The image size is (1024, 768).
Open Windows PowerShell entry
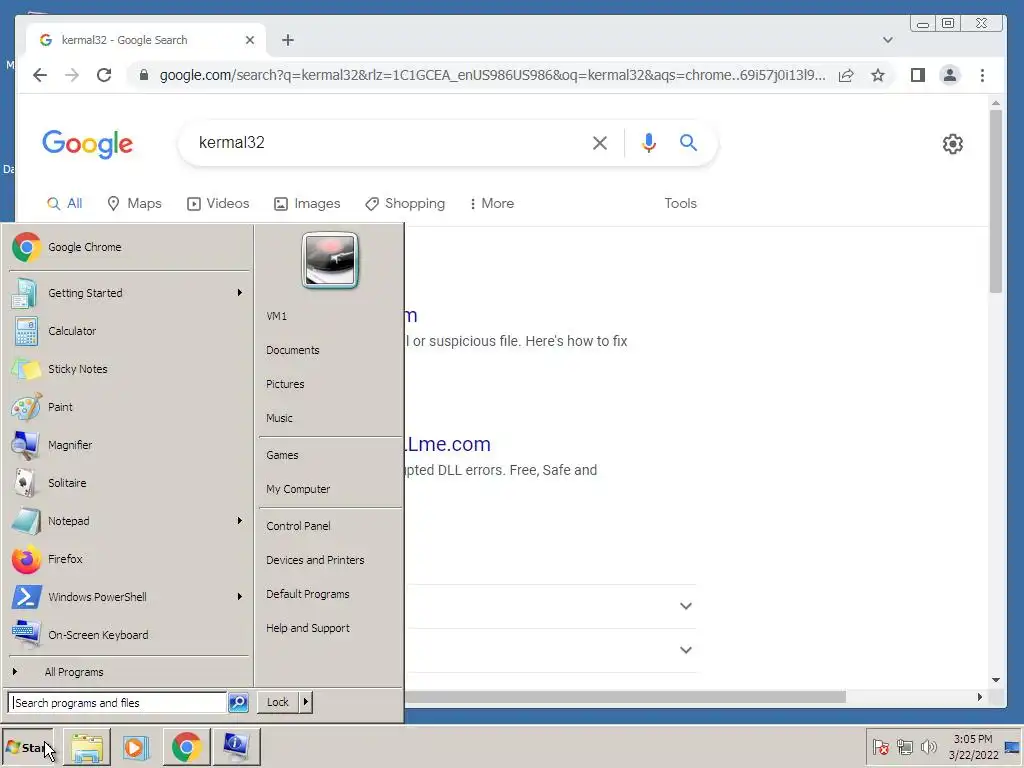pyautogui.click(x=128, y=597)
